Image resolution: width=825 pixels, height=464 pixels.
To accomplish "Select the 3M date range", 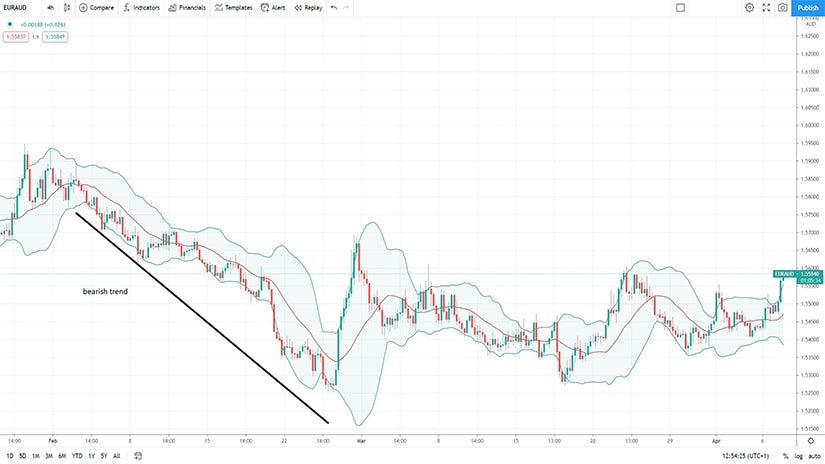I will pos(49,456).
